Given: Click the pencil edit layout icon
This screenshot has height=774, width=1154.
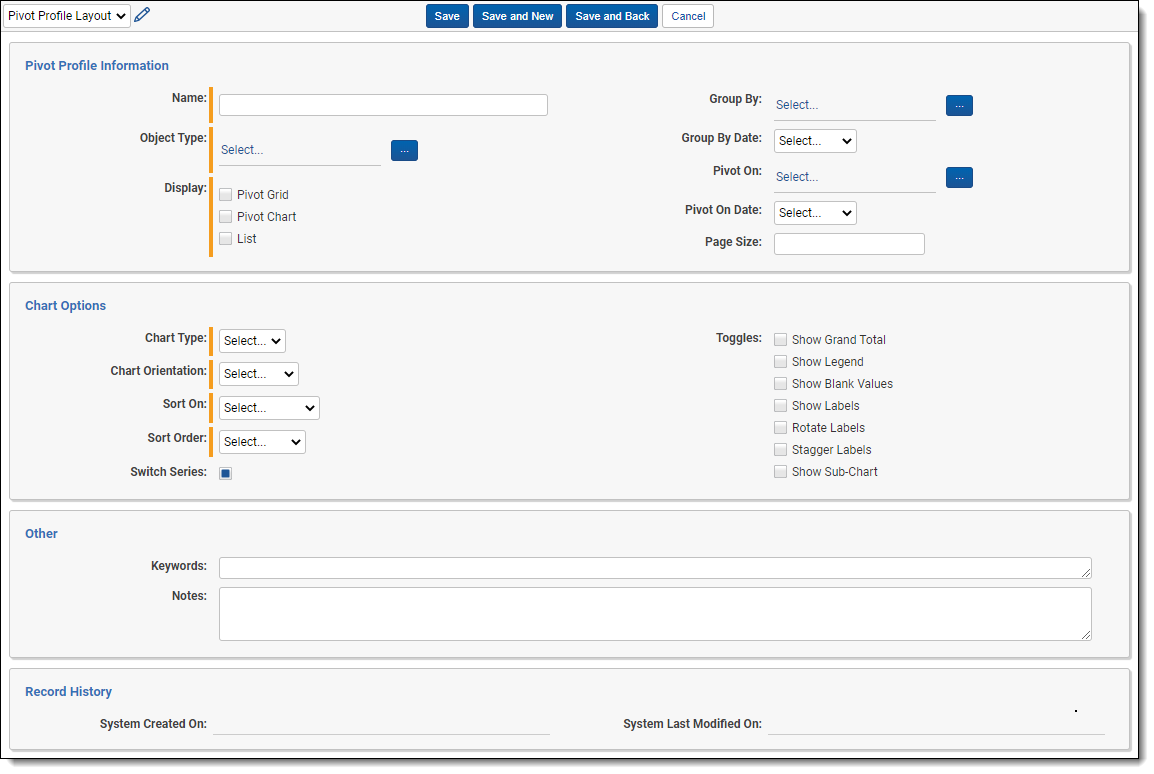Looking at the screenshot, I should [x=142, y=15].
